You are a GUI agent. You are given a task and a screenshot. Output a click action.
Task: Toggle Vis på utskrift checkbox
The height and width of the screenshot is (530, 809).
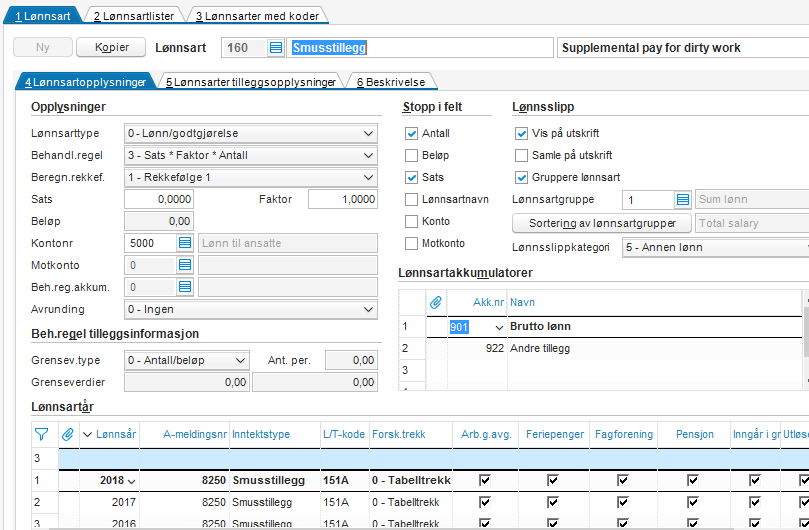pos(522,134)
